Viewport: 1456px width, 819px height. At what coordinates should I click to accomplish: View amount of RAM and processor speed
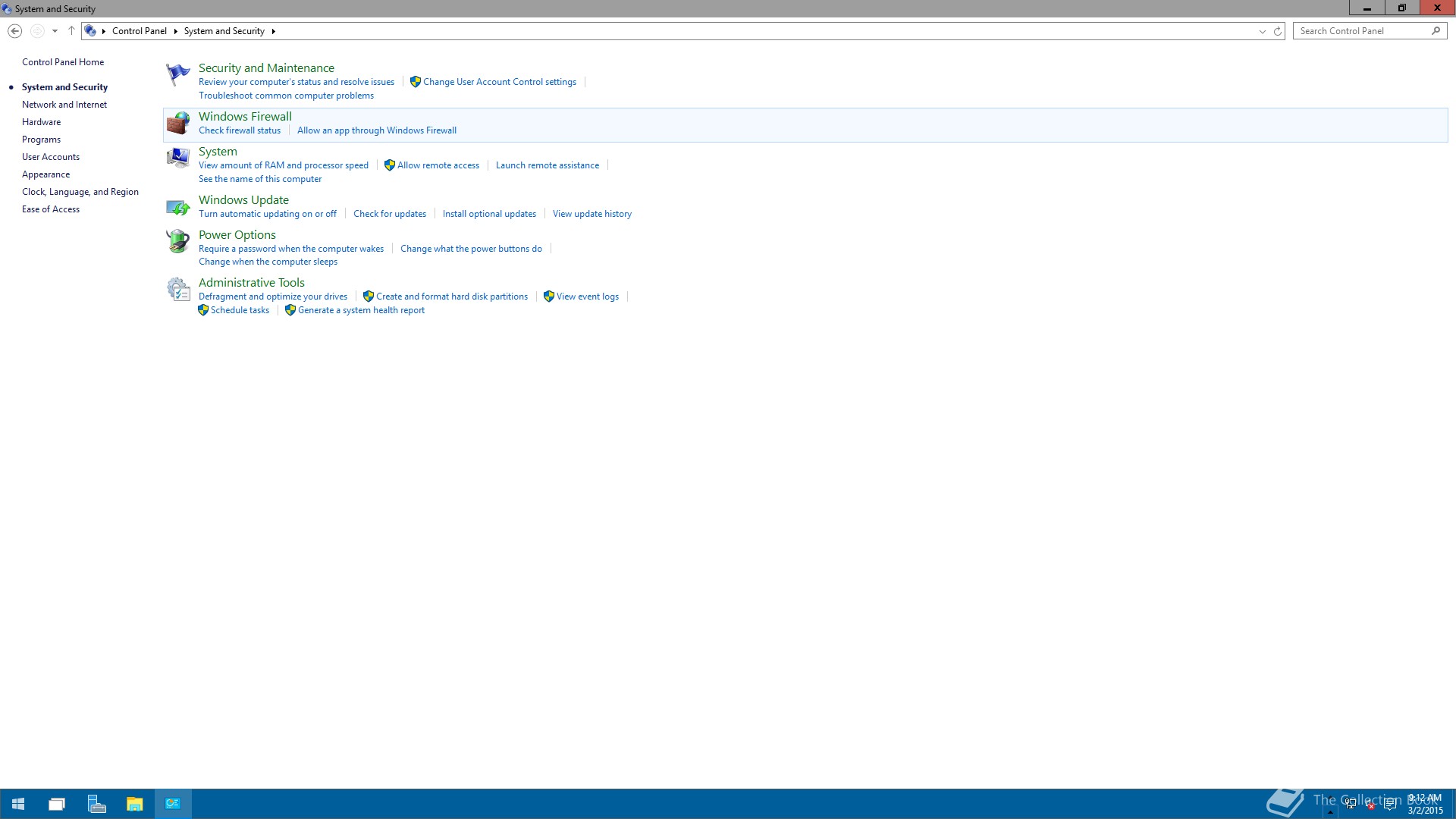tap(284, 165)
